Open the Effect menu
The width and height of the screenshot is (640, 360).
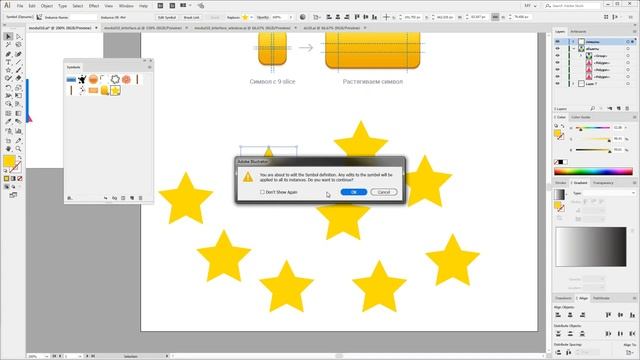click(94, 6)
